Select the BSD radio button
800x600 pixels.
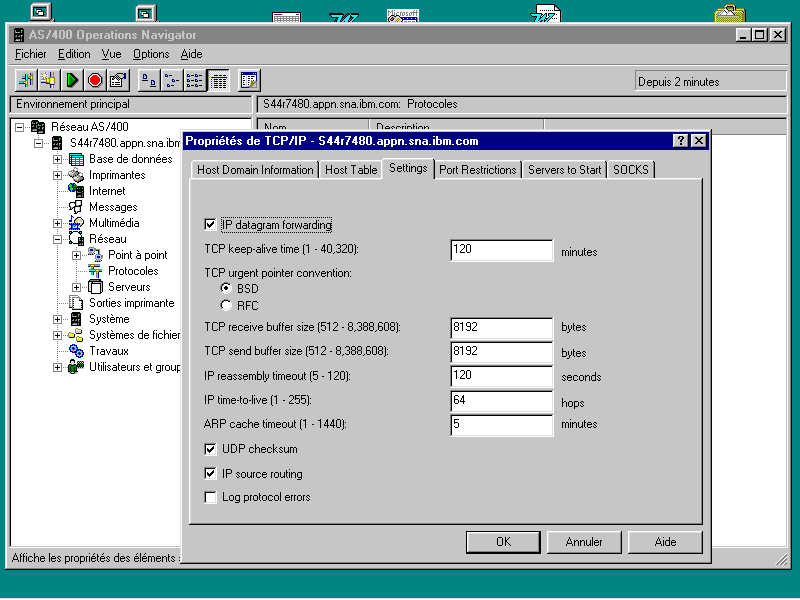(x=226, y=288)
